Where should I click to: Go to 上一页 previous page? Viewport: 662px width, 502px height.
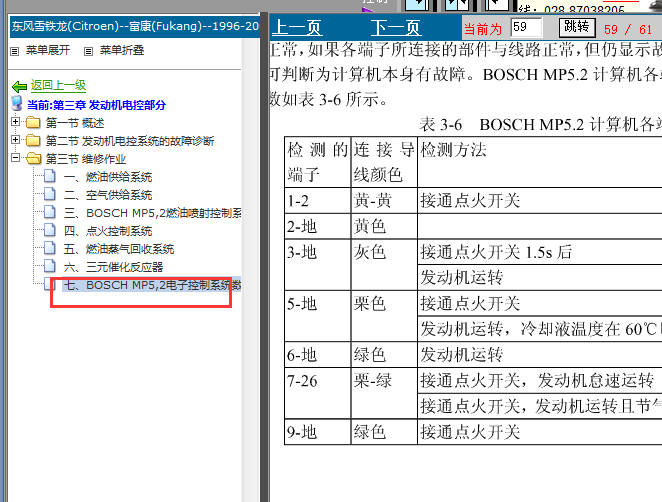(297, 28)
